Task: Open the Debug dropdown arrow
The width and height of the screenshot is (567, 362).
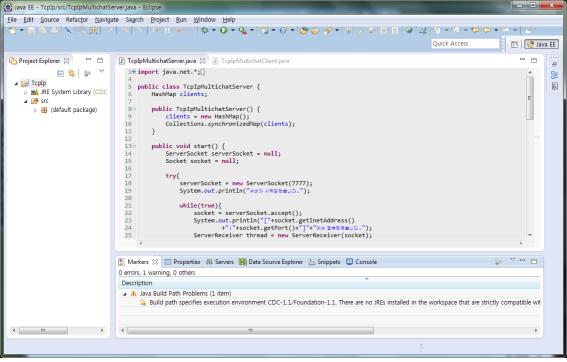Action: (x=213, y=31)
